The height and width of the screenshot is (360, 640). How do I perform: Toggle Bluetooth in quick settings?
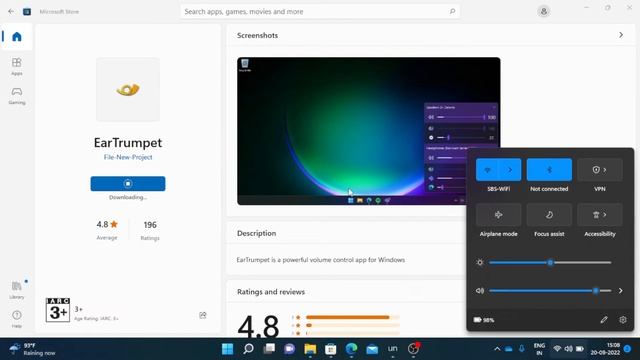[x=549, y=169]
